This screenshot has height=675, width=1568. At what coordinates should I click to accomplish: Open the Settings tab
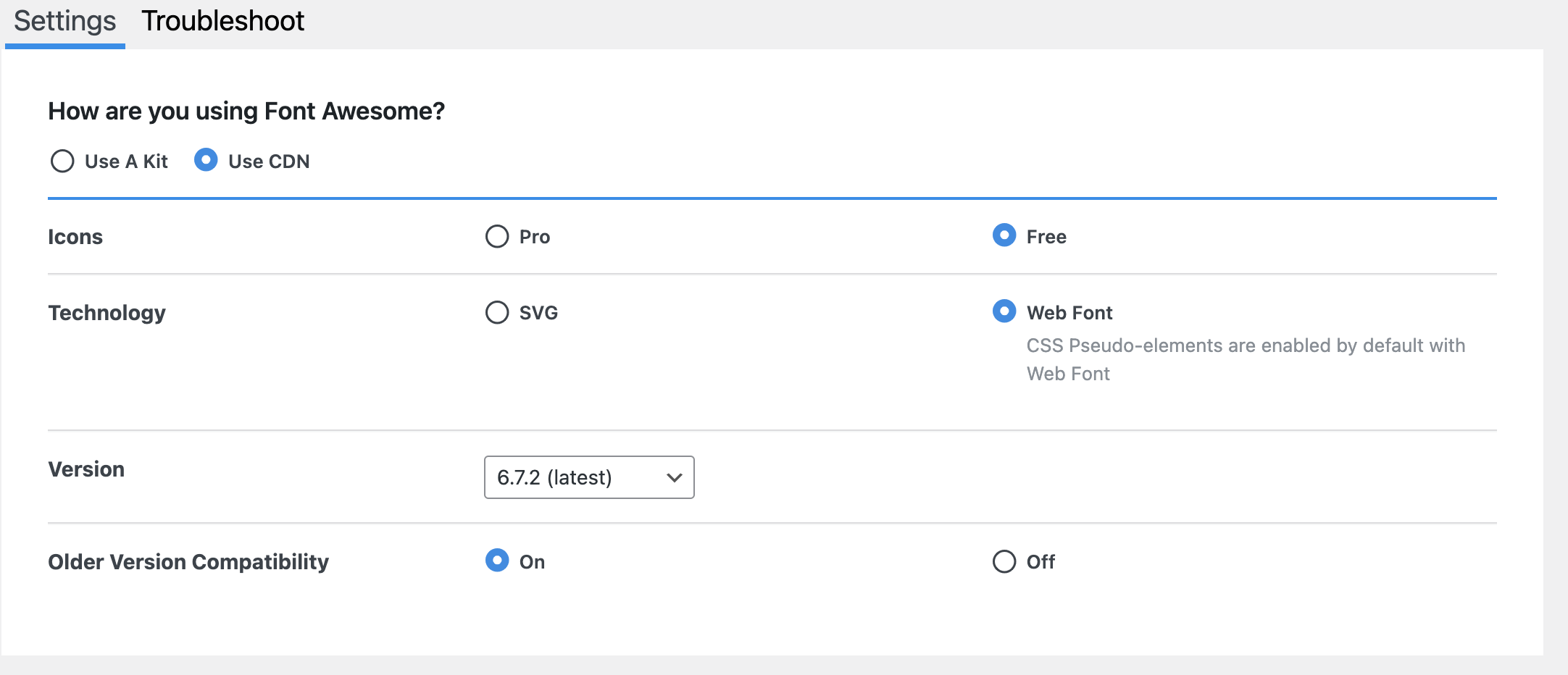pos(64,22)
